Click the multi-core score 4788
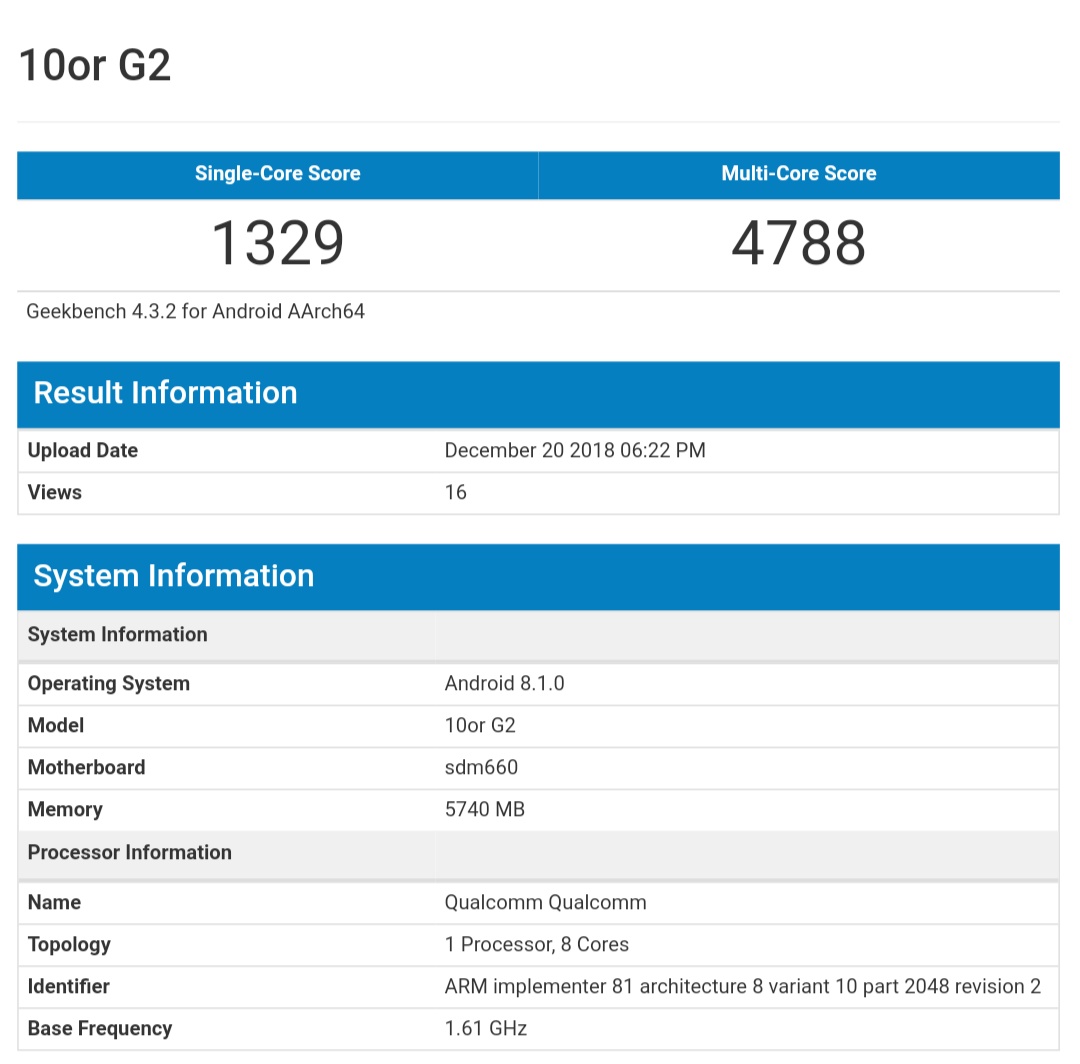 pos(798,240)
